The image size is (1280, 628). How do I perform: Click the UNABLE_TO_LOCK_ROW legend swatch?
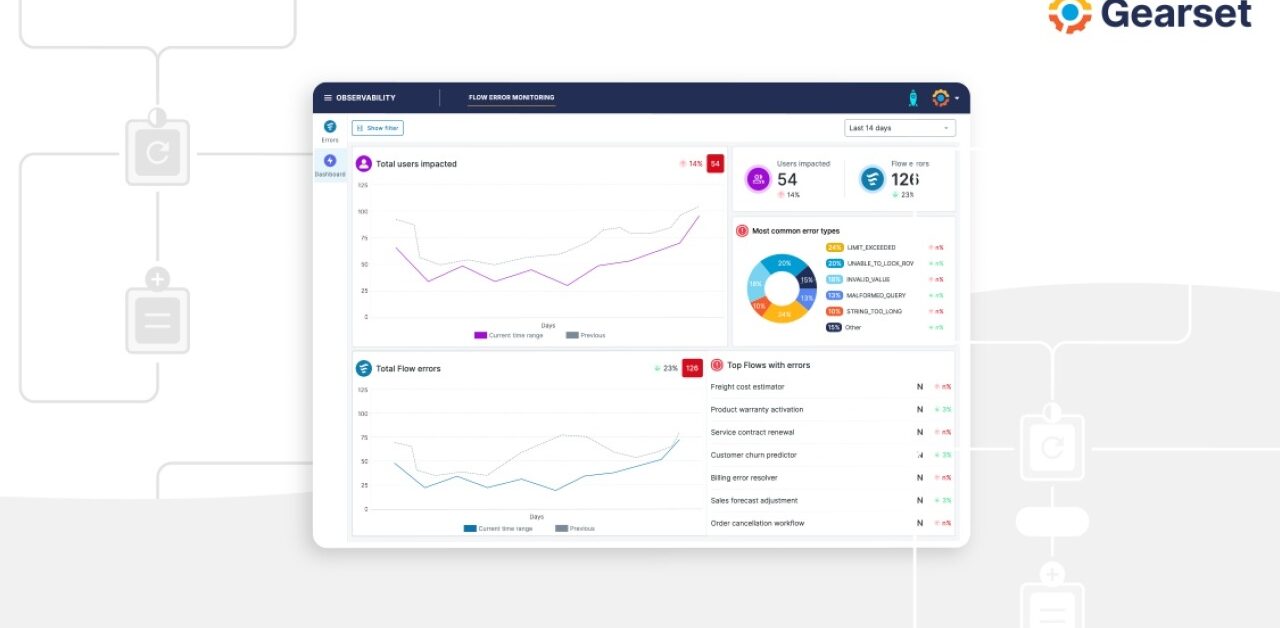834,263
